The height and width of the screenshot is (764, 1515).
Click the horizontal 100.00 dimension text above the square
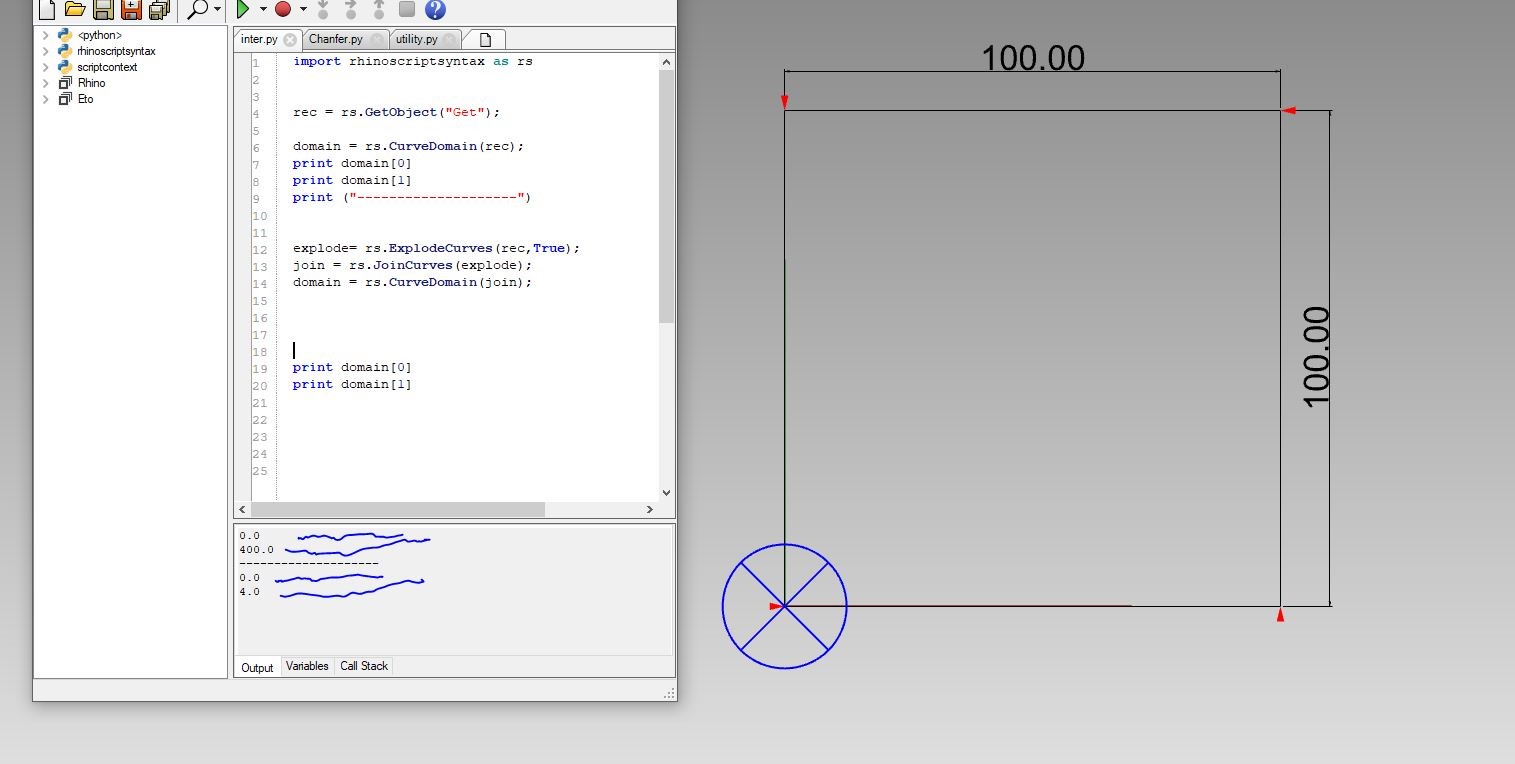(x=1033, y=58)
